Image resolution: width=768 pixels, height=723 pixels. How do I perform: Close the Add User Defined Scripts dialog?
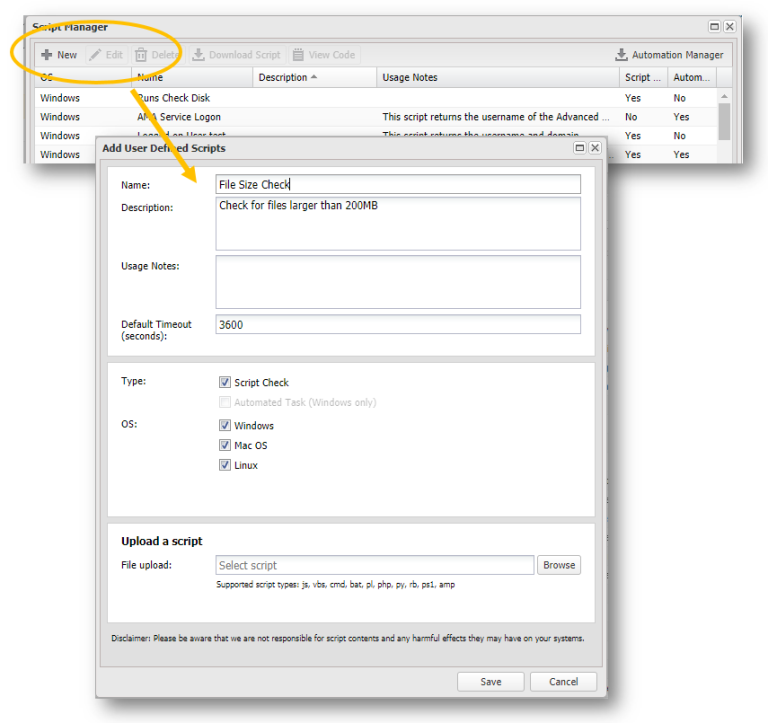pos(595,148)
